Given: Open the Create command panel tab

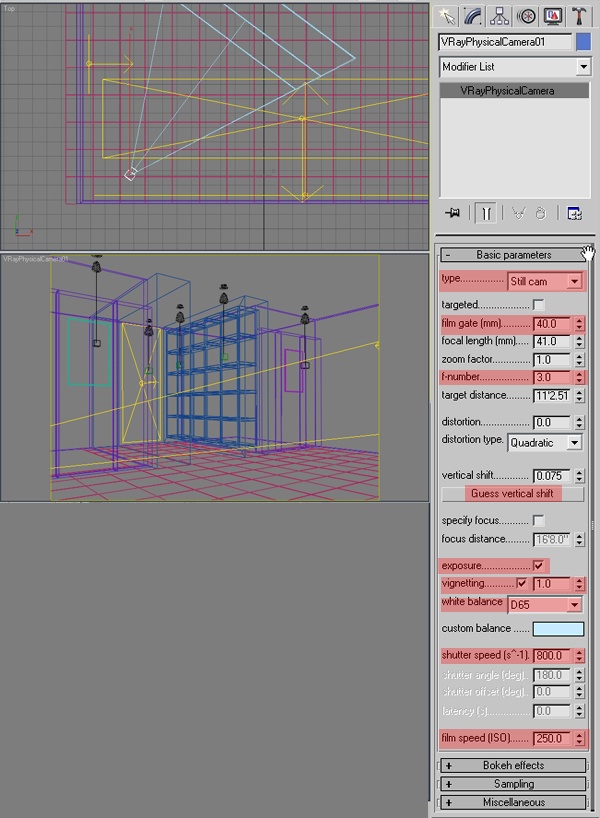Looking at the screenshot, I should pos(447,15).
